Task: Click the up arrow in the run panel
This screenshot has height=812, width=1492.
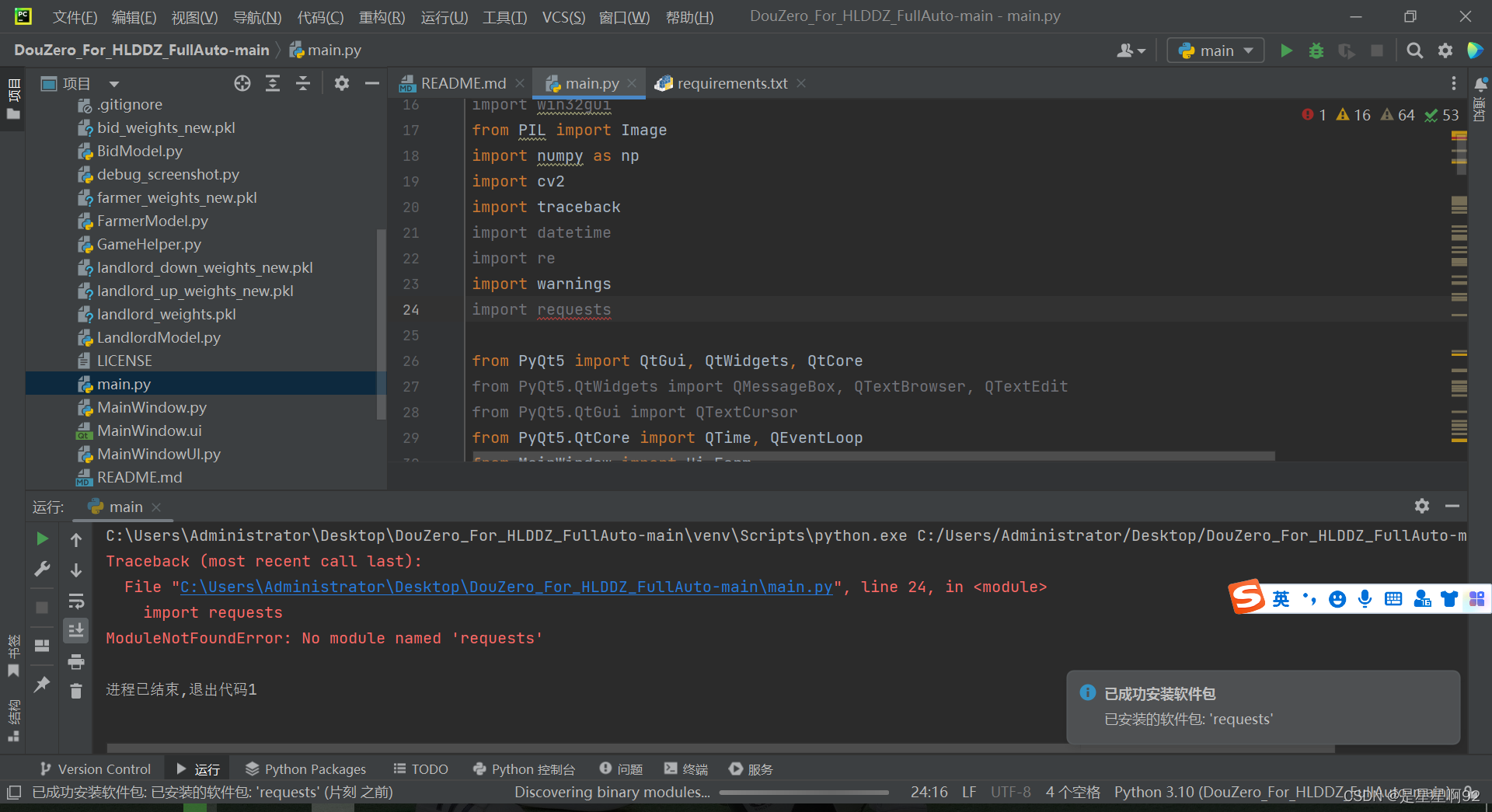Action: pos(76,539)
